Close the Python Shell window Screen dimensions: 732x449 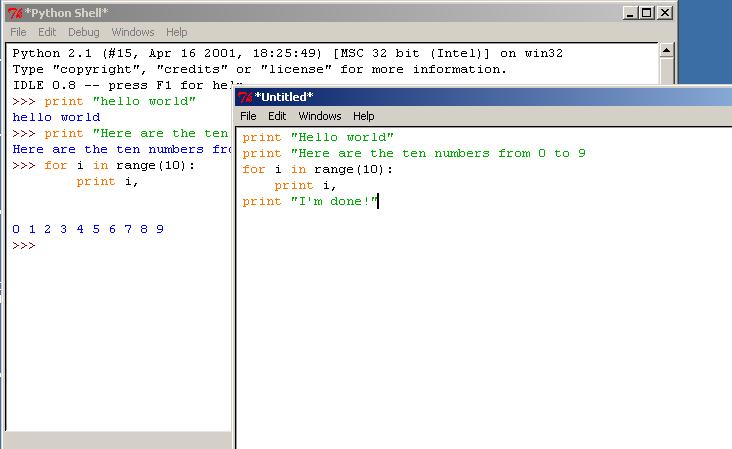coord(663,13)
